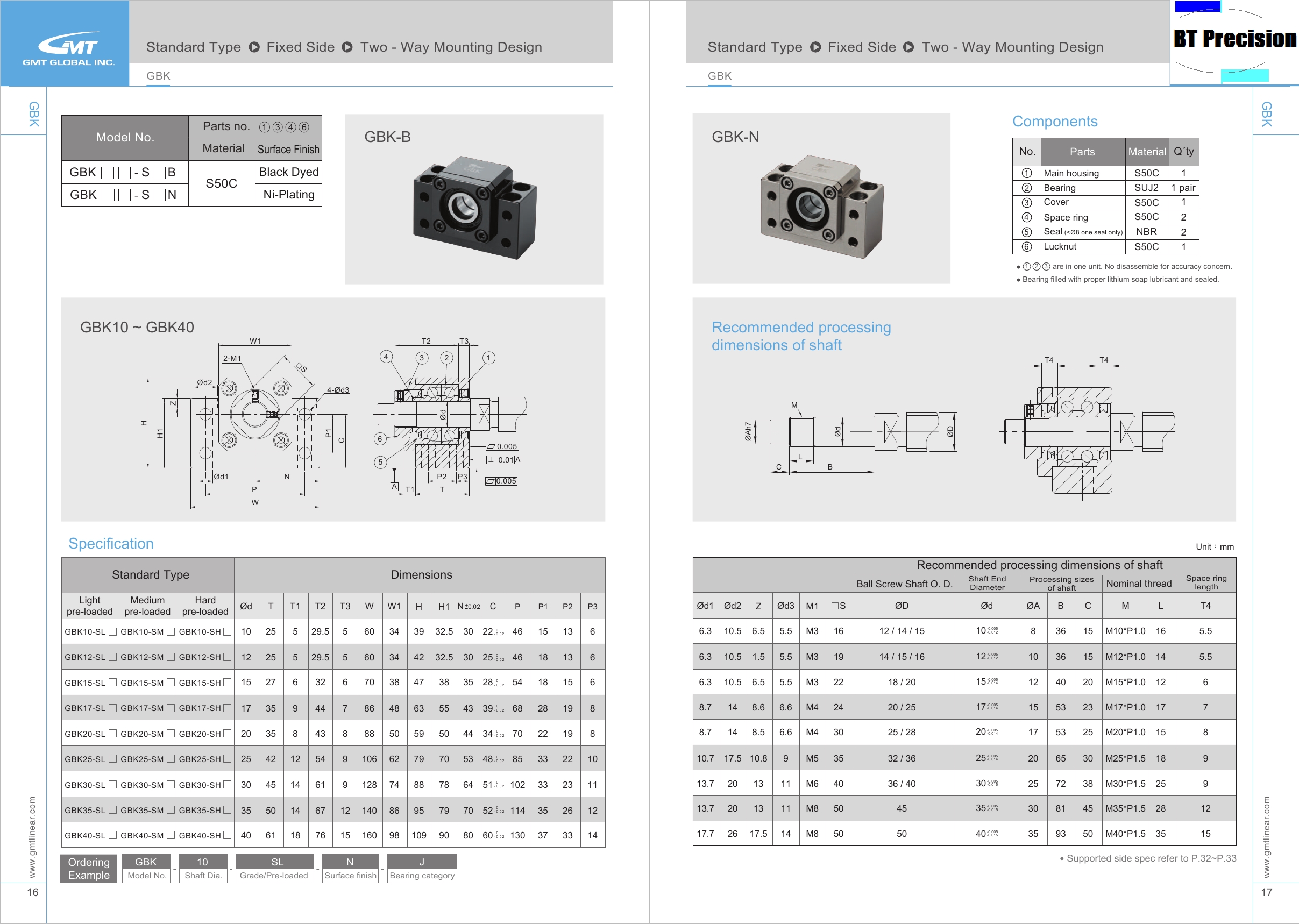Click the GBK-B black housing product photo

474,208
